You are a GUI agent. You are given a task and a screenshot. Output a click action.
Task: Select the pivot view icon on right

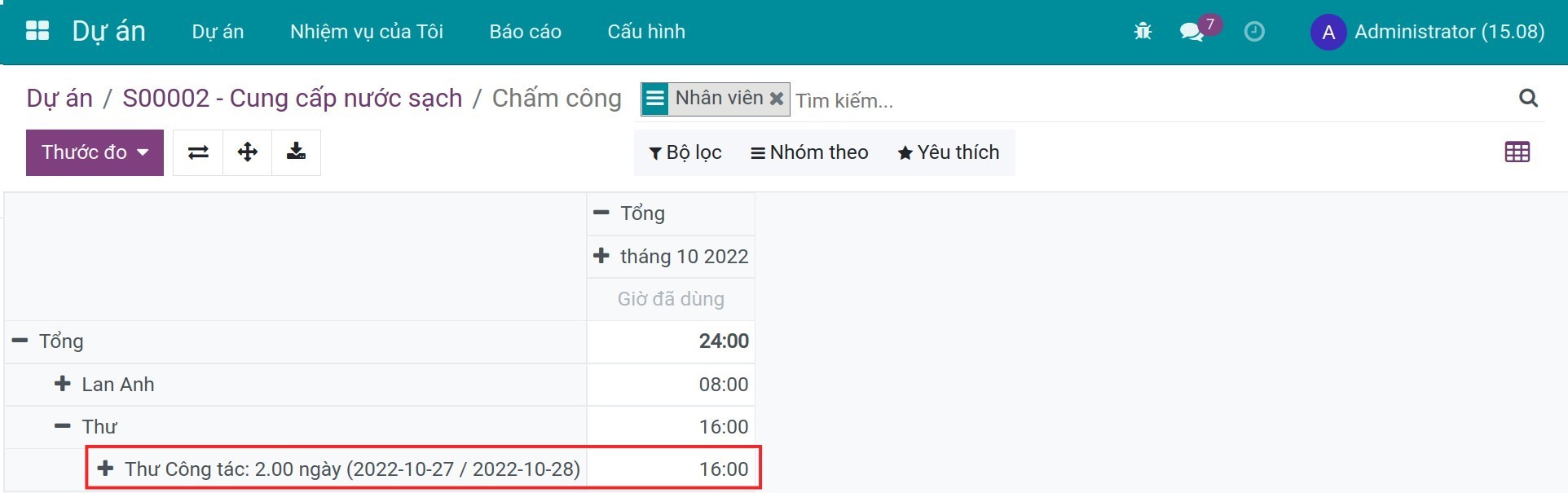1517,152
